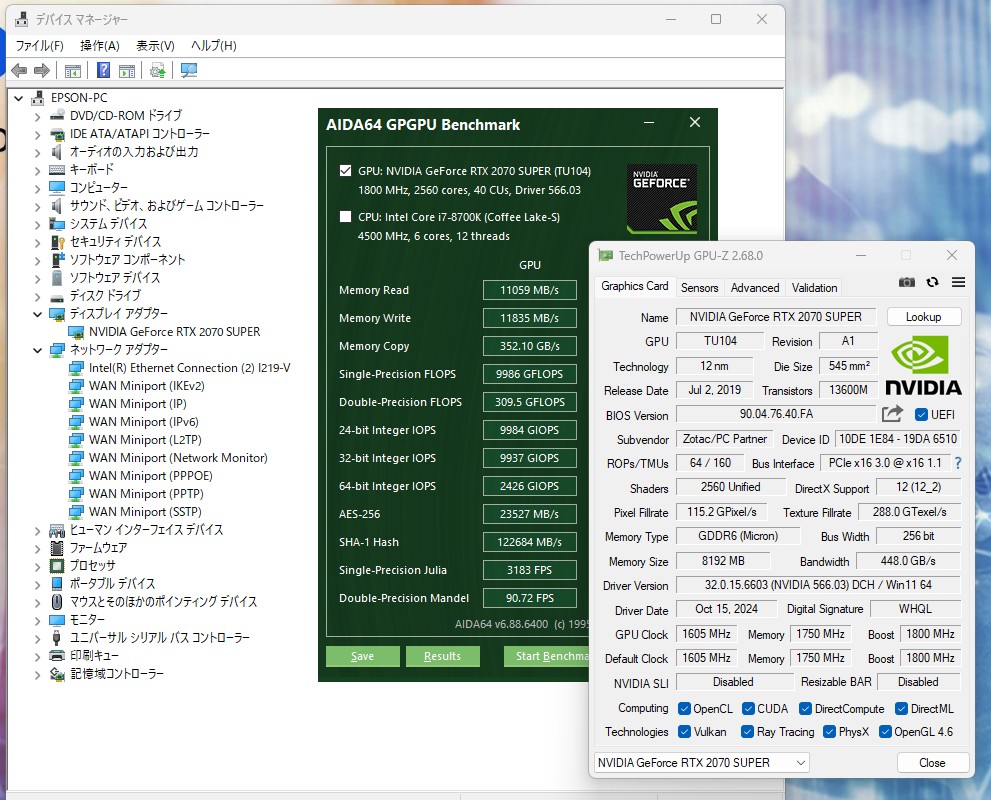The width and height of the screenshot is (991, 800).
Task: Click the Save button in AIDA64
Action: click(x=362, y=656)
